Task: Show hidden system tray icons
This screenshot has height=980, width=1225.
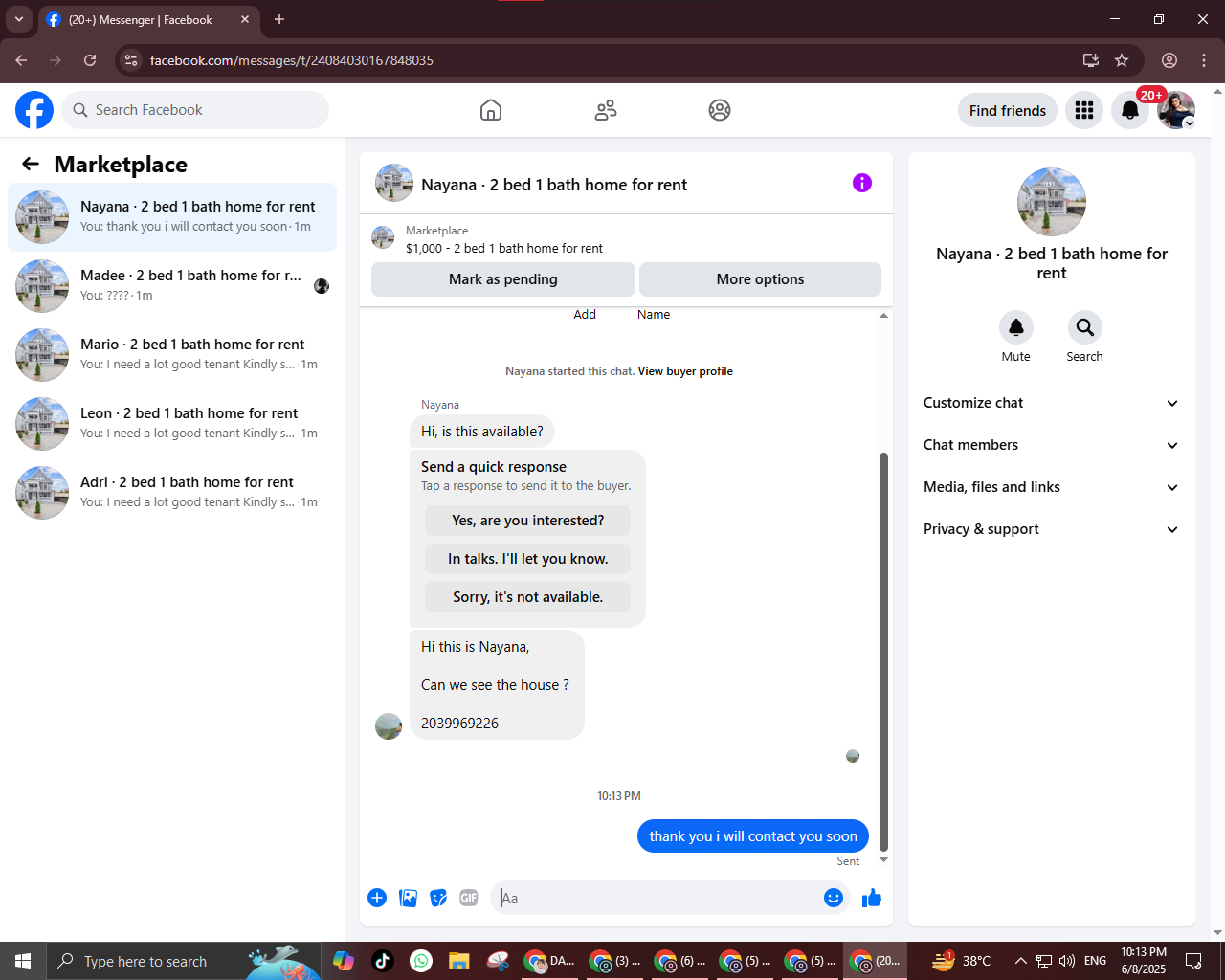Action: coord(1020,961)
